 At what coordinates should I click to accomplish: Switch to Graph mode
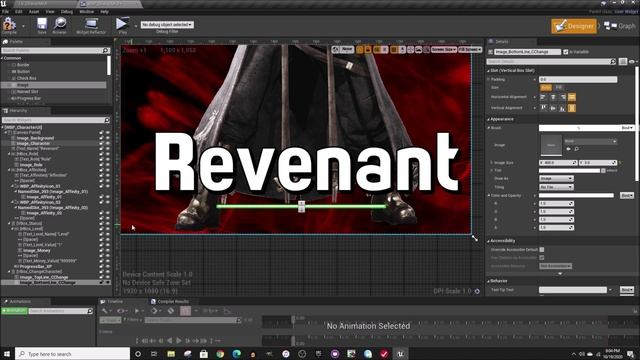click(620, 26)
